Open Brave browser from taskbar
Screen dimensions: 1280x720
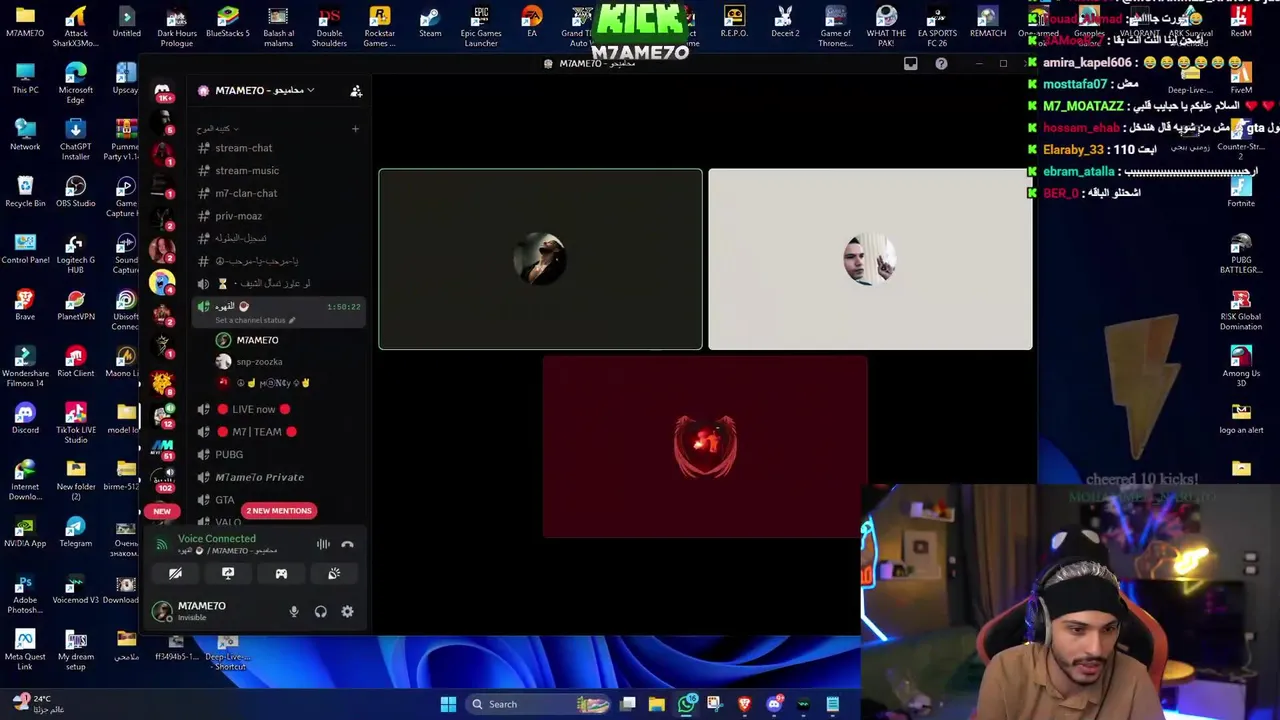(744, 704)
